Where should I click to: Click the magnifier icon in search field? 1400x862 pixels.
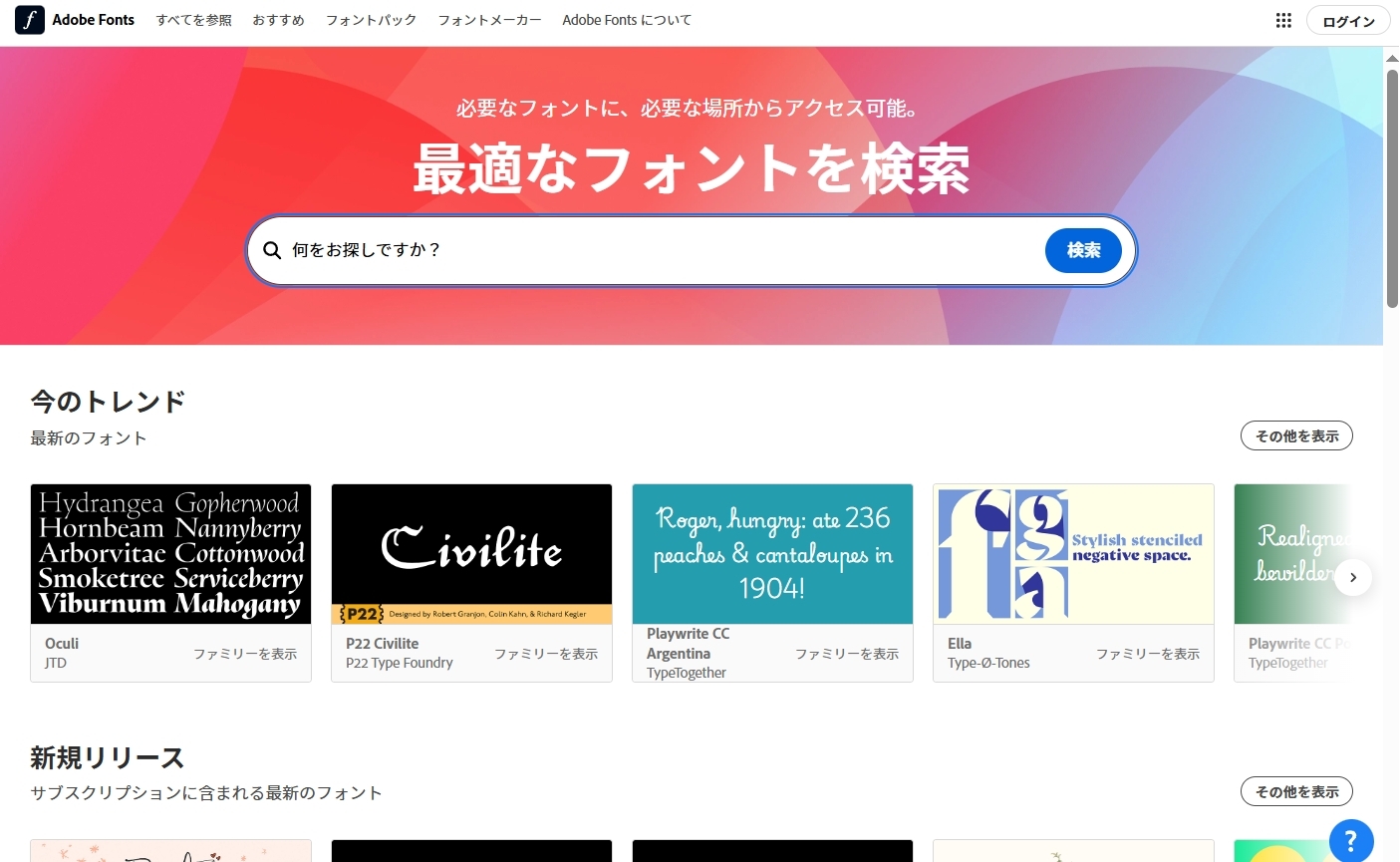point(272,250)
